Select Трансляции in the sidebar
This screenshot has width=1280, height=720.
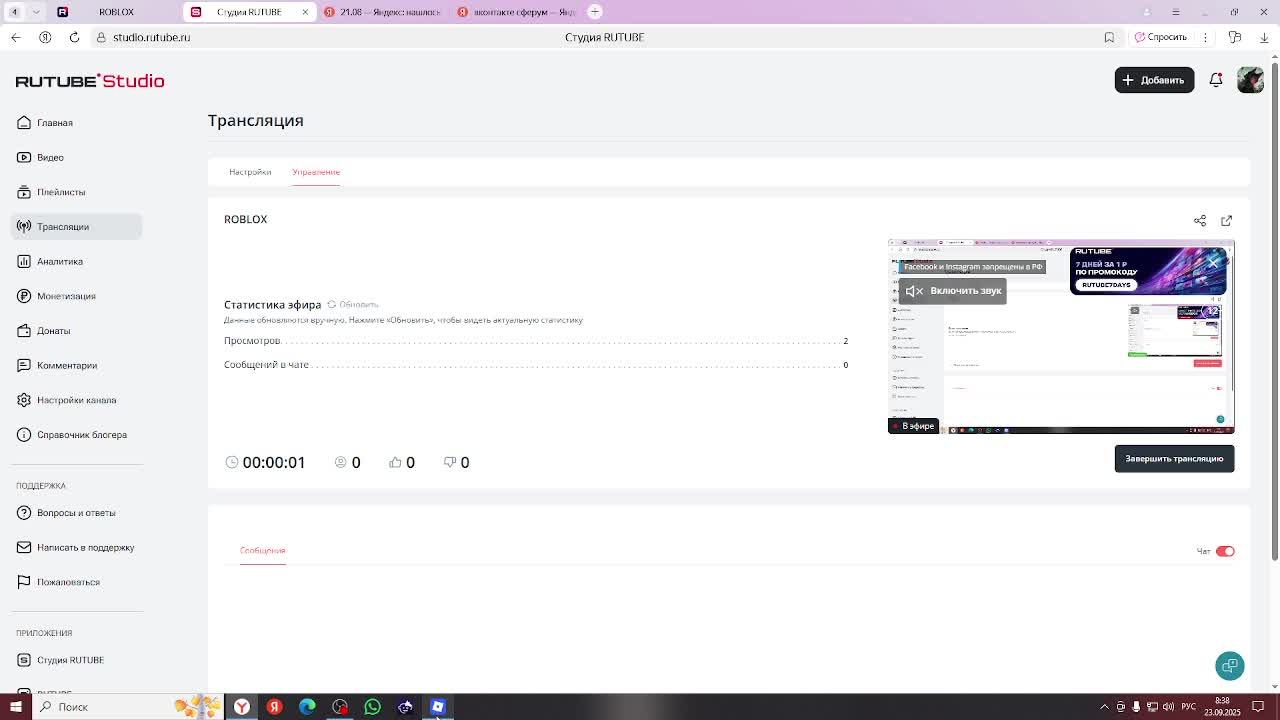(x=76, y=227)
